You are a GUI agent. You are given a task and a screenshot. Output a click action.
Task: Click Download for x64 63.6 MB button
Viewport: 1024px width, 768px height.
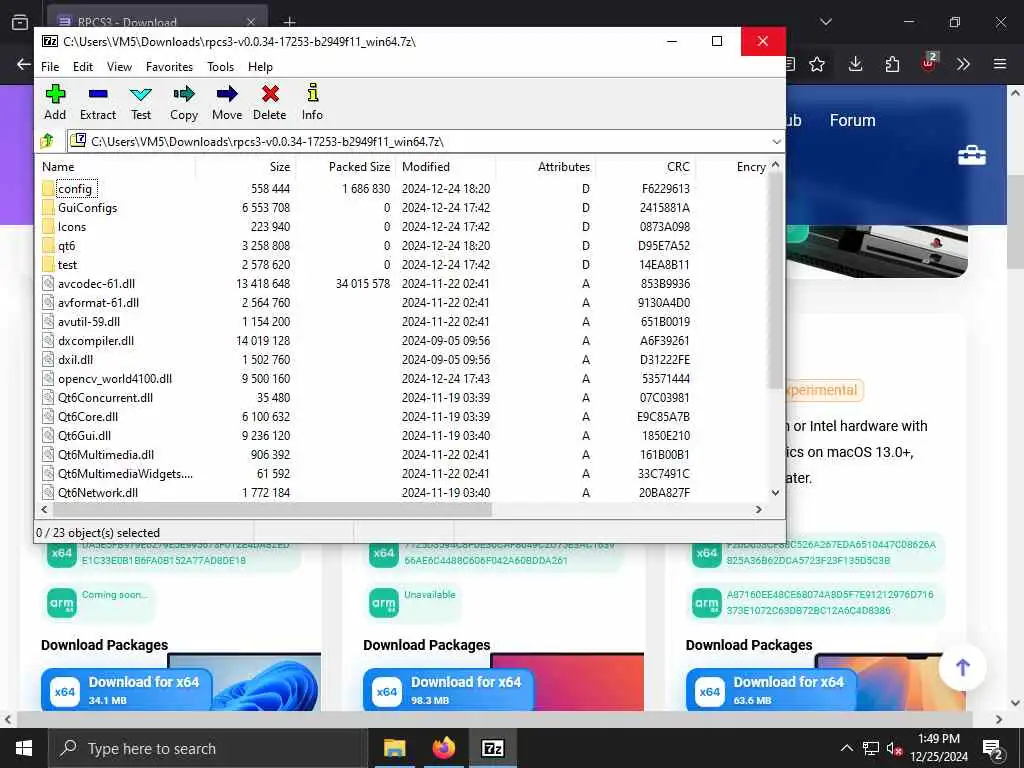(771, 690)
